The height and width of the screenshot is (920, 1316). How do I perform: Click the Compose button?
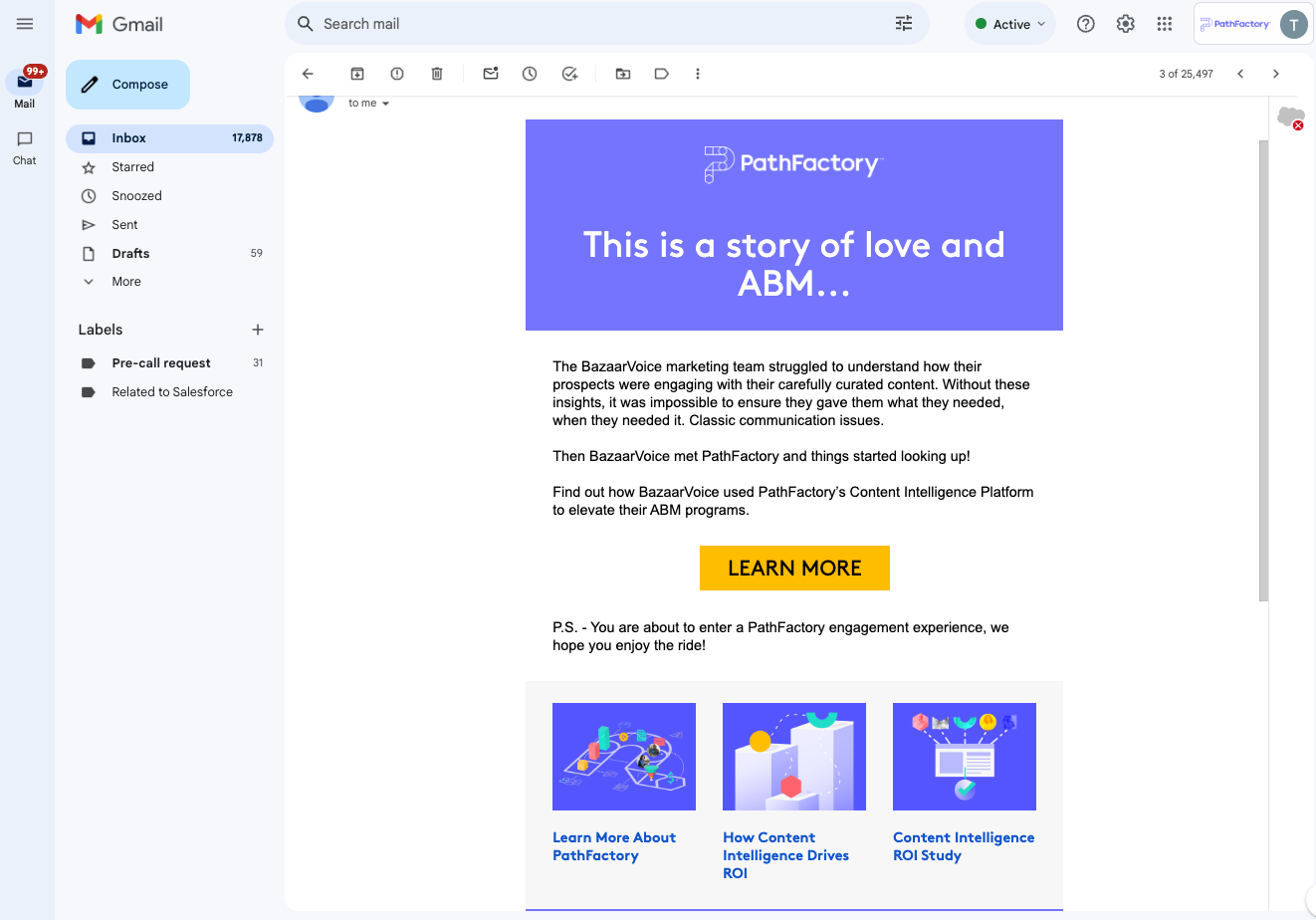coord(127,85)
